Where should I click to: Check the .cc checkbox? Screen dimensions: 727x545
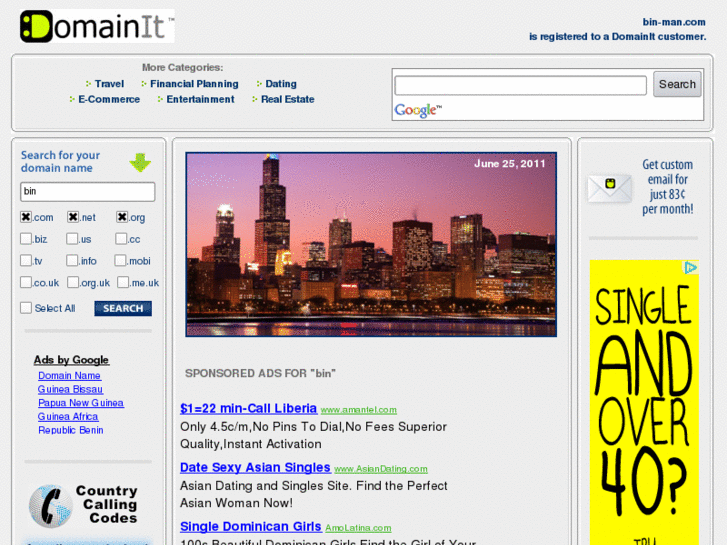pos(121,238)
